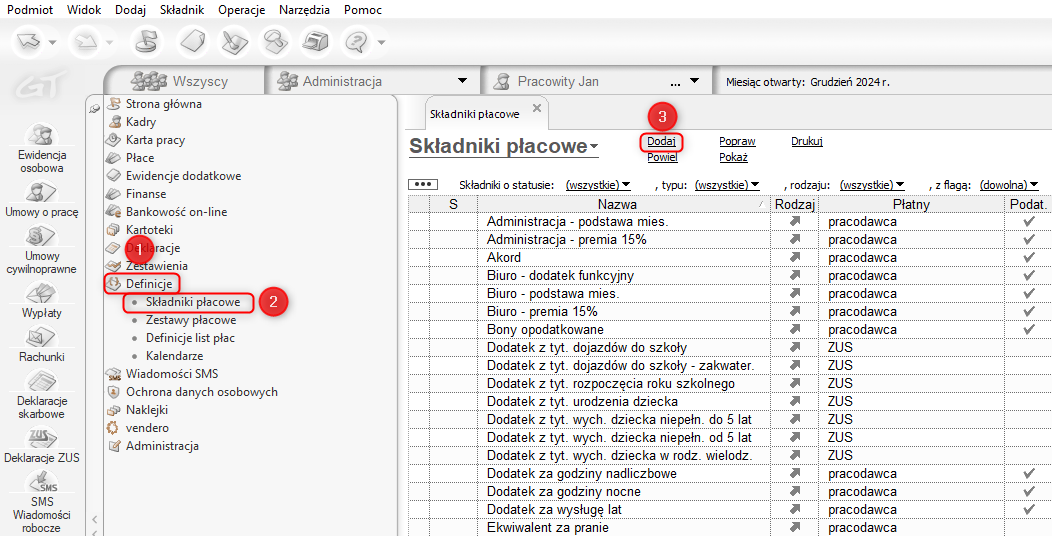This screenshot has height=536, width=1052.
Task: Expand the Administracja group dropdown arrow
Action: pyautogui.click(x=462, y=81)
